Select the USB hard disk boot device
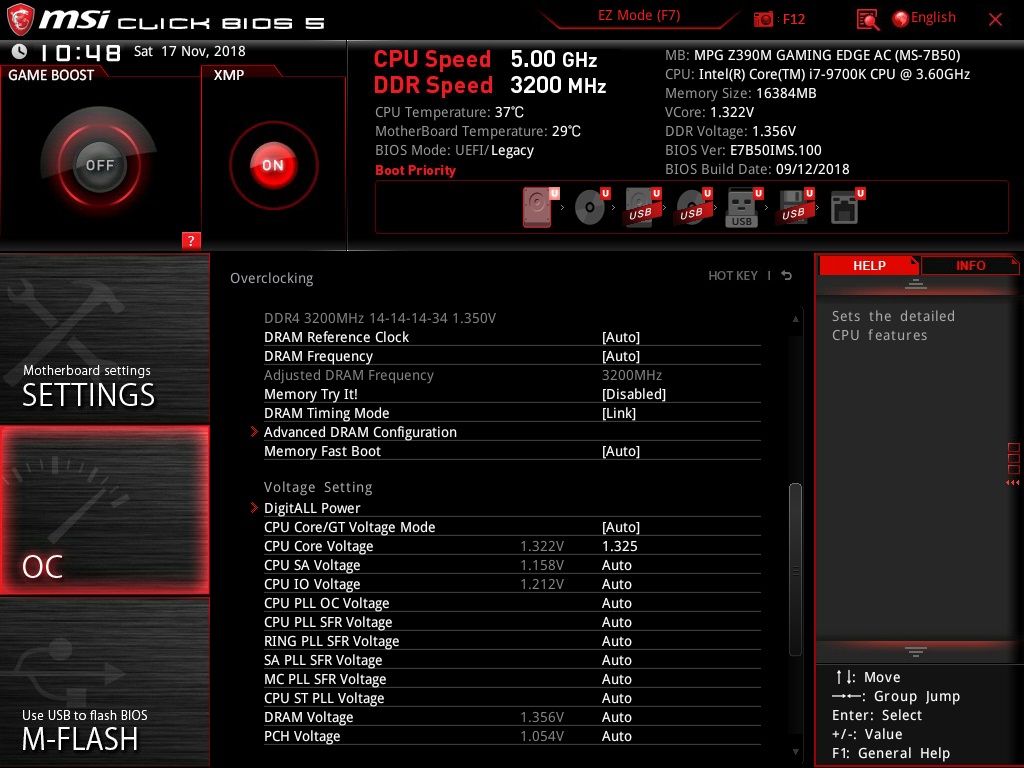 tap(643, 207)
